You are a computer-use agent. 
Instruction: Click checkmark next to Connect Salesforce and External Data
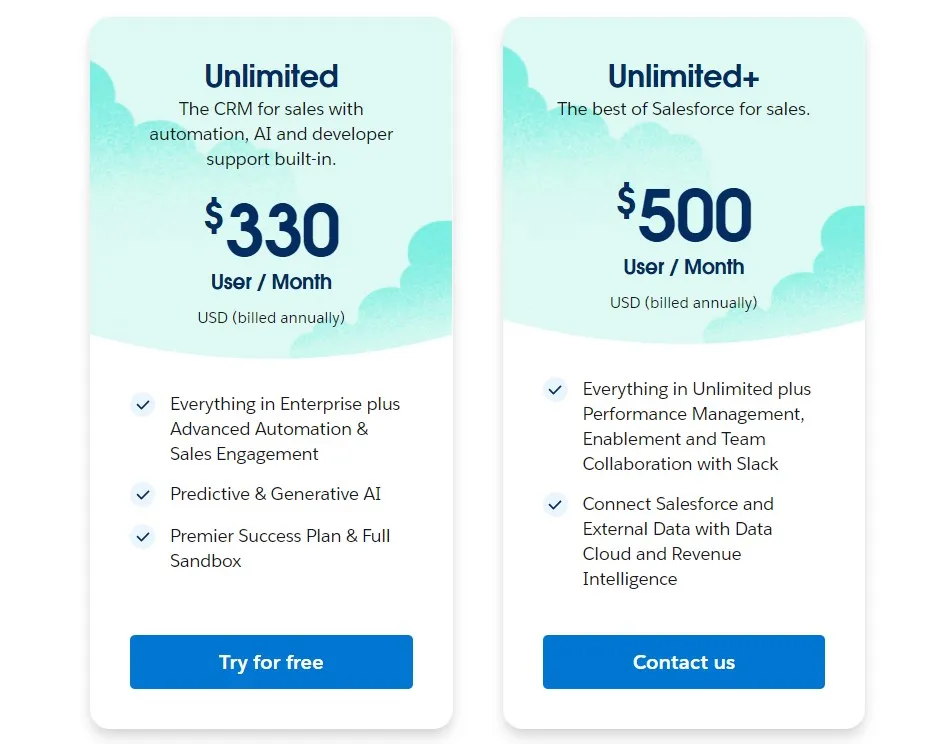[x=555, y=504]
